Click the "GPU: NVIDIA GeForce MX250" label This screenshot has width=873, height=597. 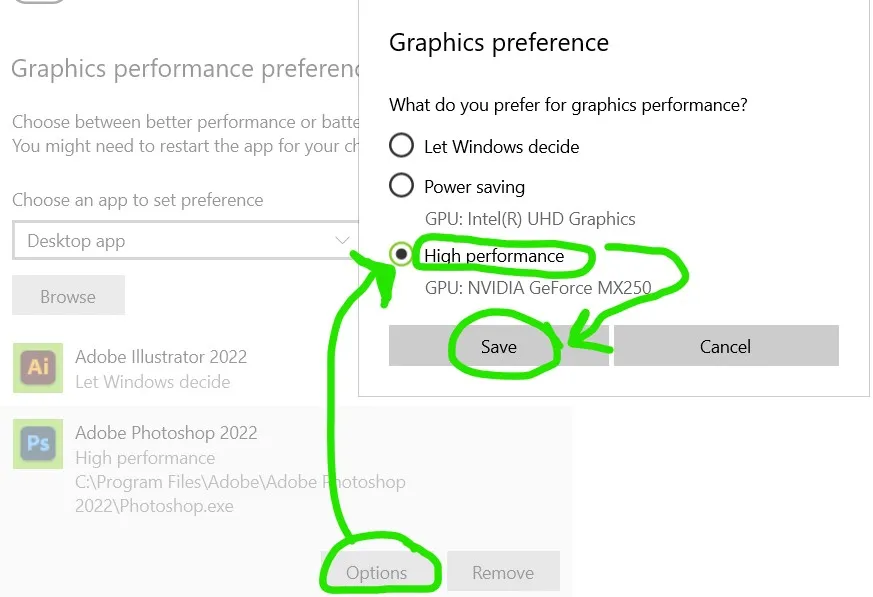point(537,288)
